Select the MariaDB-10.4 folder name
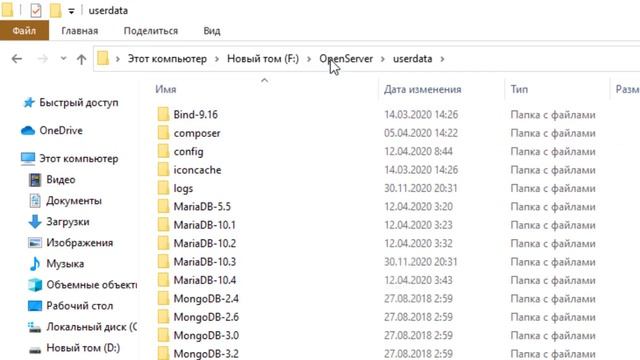640x360 pixels. 204,280
